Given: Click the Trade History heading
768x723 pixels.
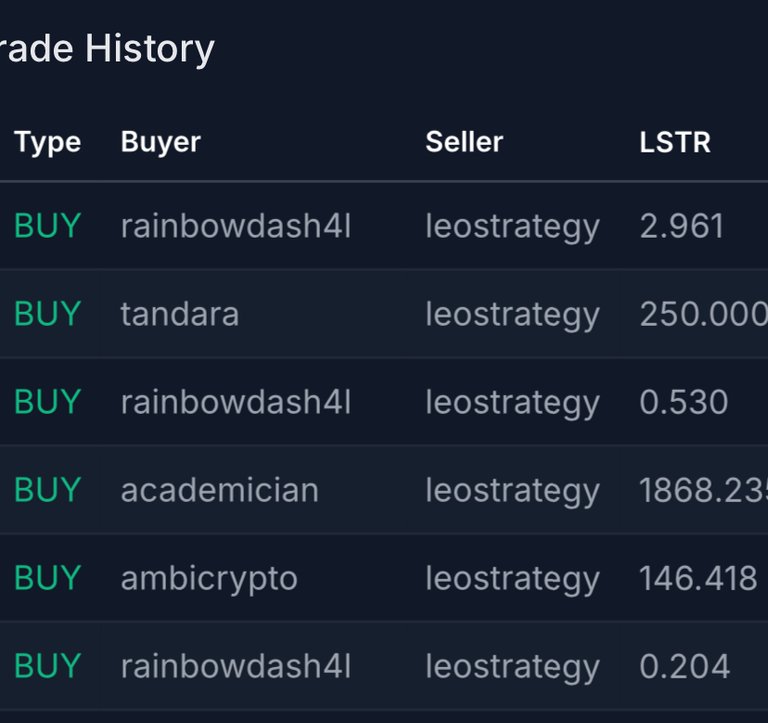Looking at the screenshot, I should click(107, 49).
